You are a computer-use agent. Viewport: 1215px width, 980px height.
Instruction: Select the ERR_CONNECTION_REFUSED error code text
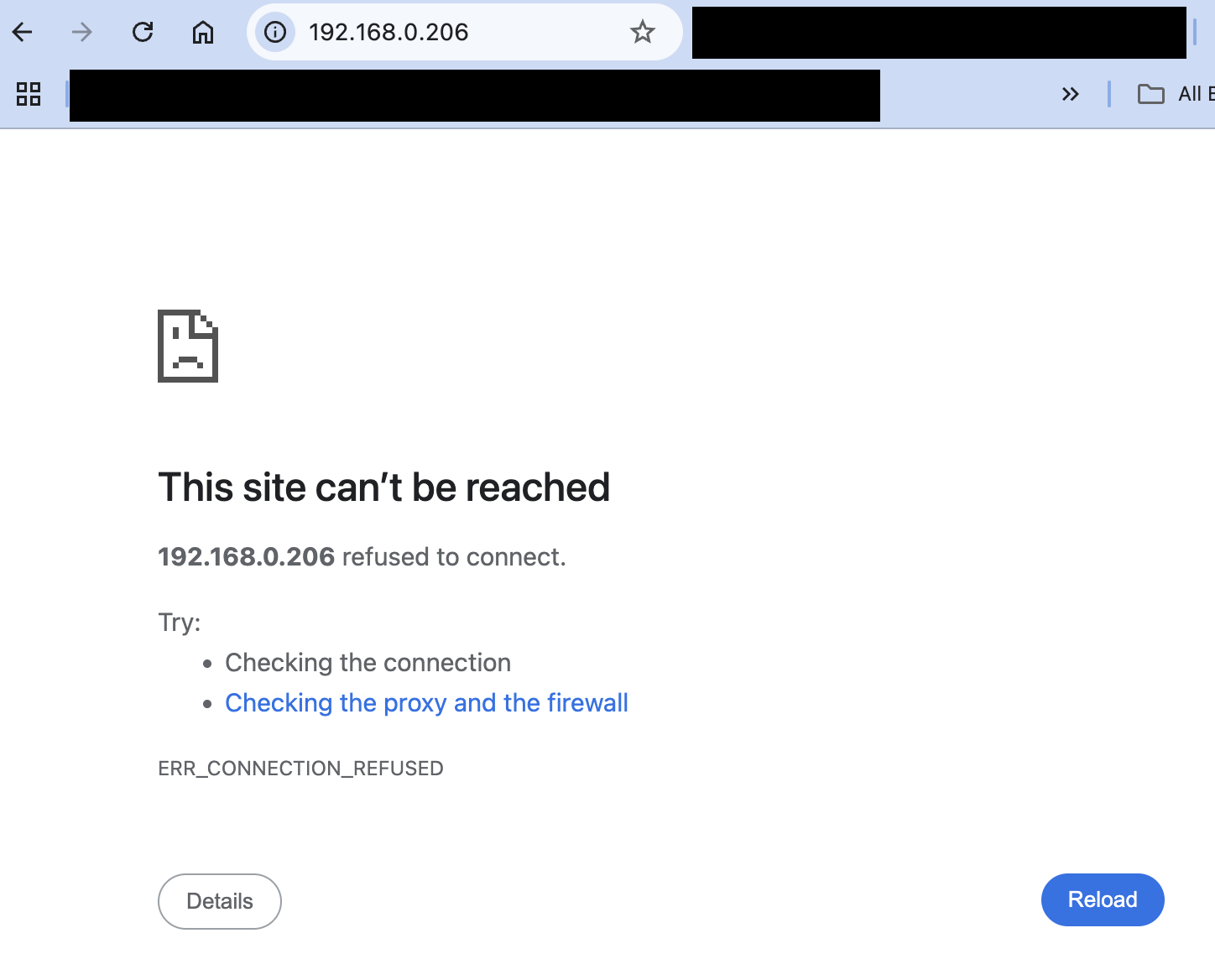[x=300, y=769]
